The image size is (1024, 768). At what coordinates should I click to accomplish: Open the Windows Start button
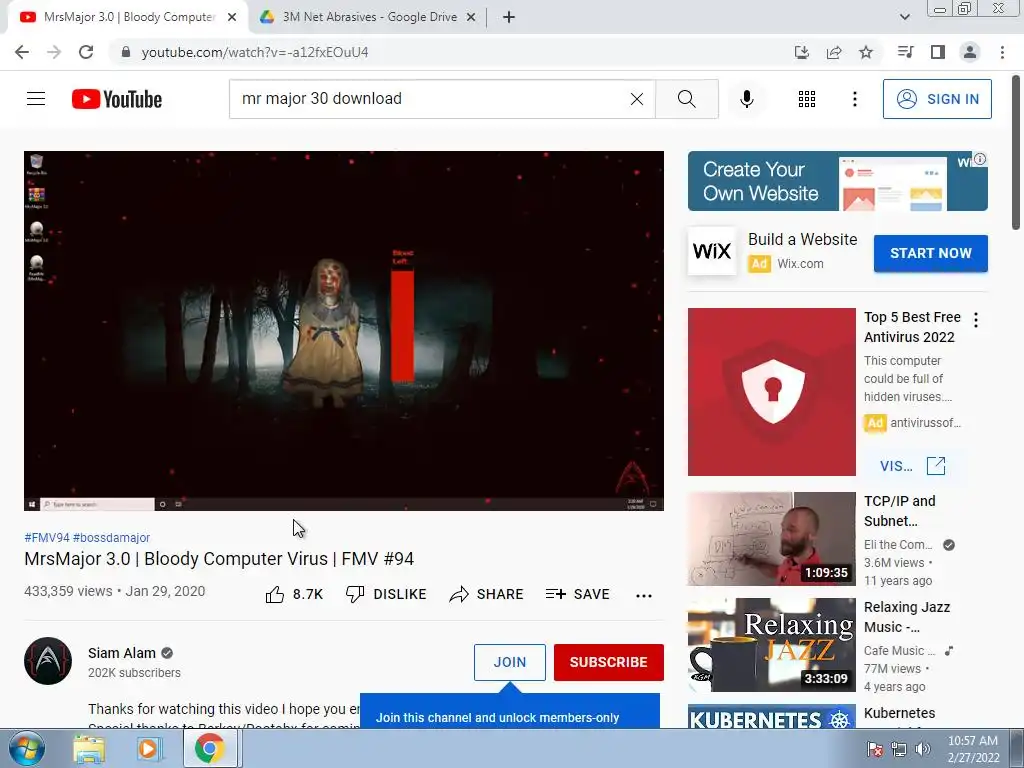tap(27, 748)
